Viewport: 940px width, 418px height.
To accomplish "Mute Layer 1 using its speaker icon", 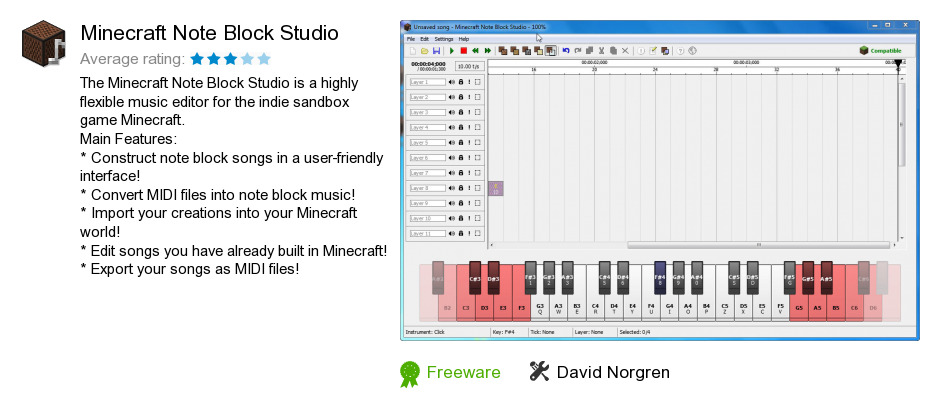I will 451,82.
